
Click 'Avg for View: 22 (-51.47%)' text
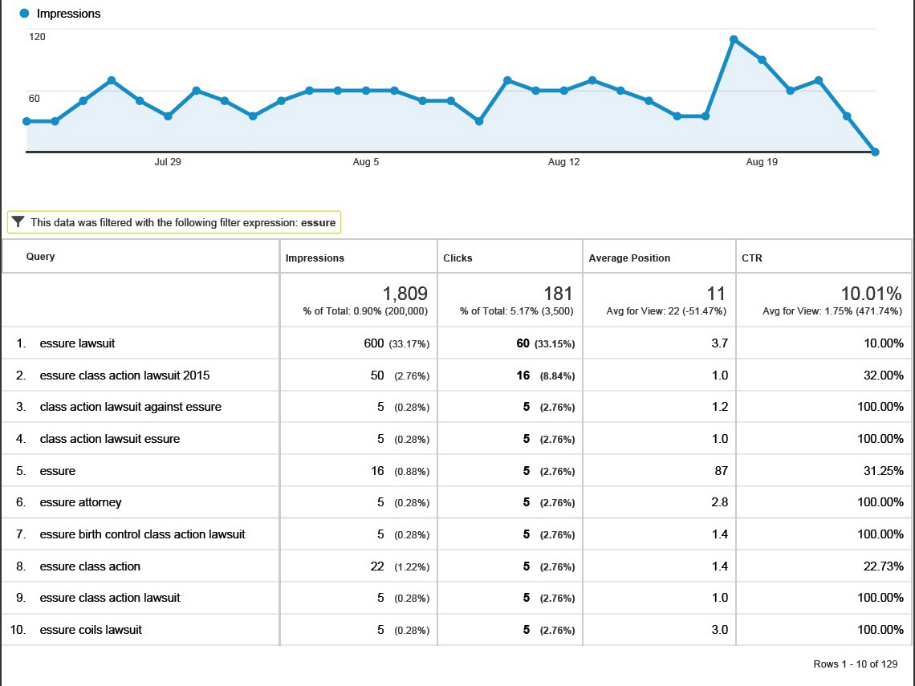pyautogui.click(x=666, y=311)
